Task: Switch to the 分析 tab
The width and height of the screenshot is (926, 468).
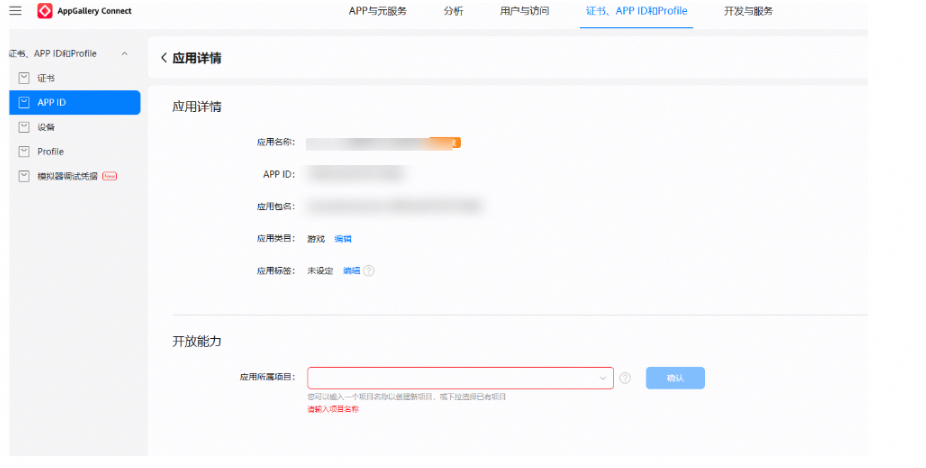Action: click(453, 12)
